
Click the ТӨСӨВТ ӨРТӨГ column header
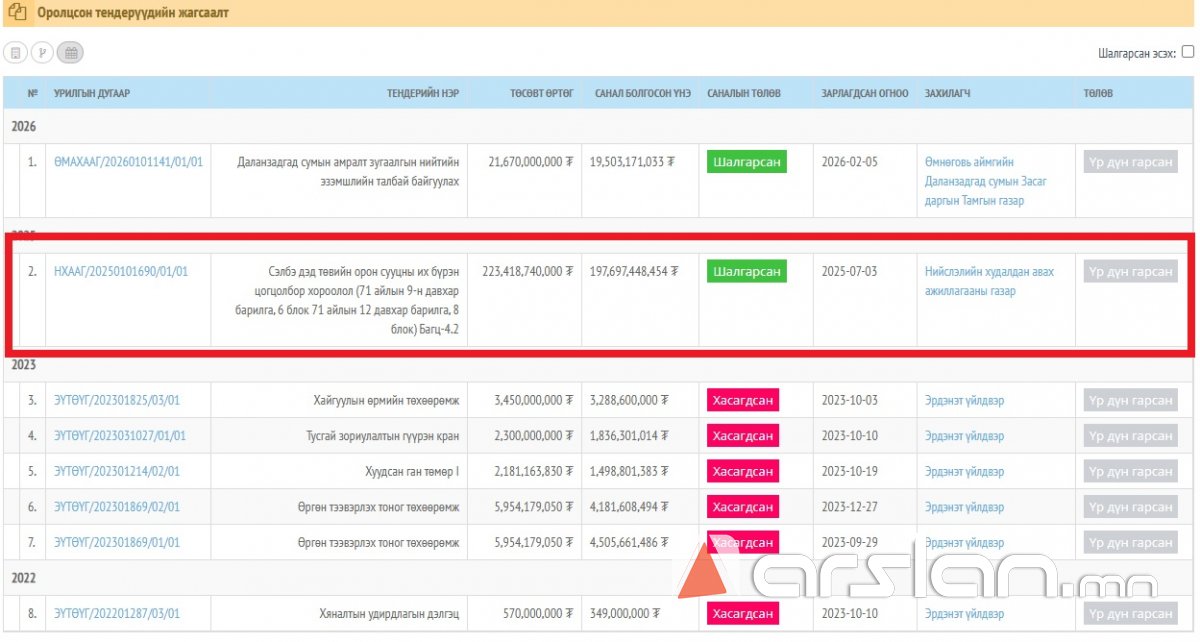pyautogui.click(x=541, y=93)
